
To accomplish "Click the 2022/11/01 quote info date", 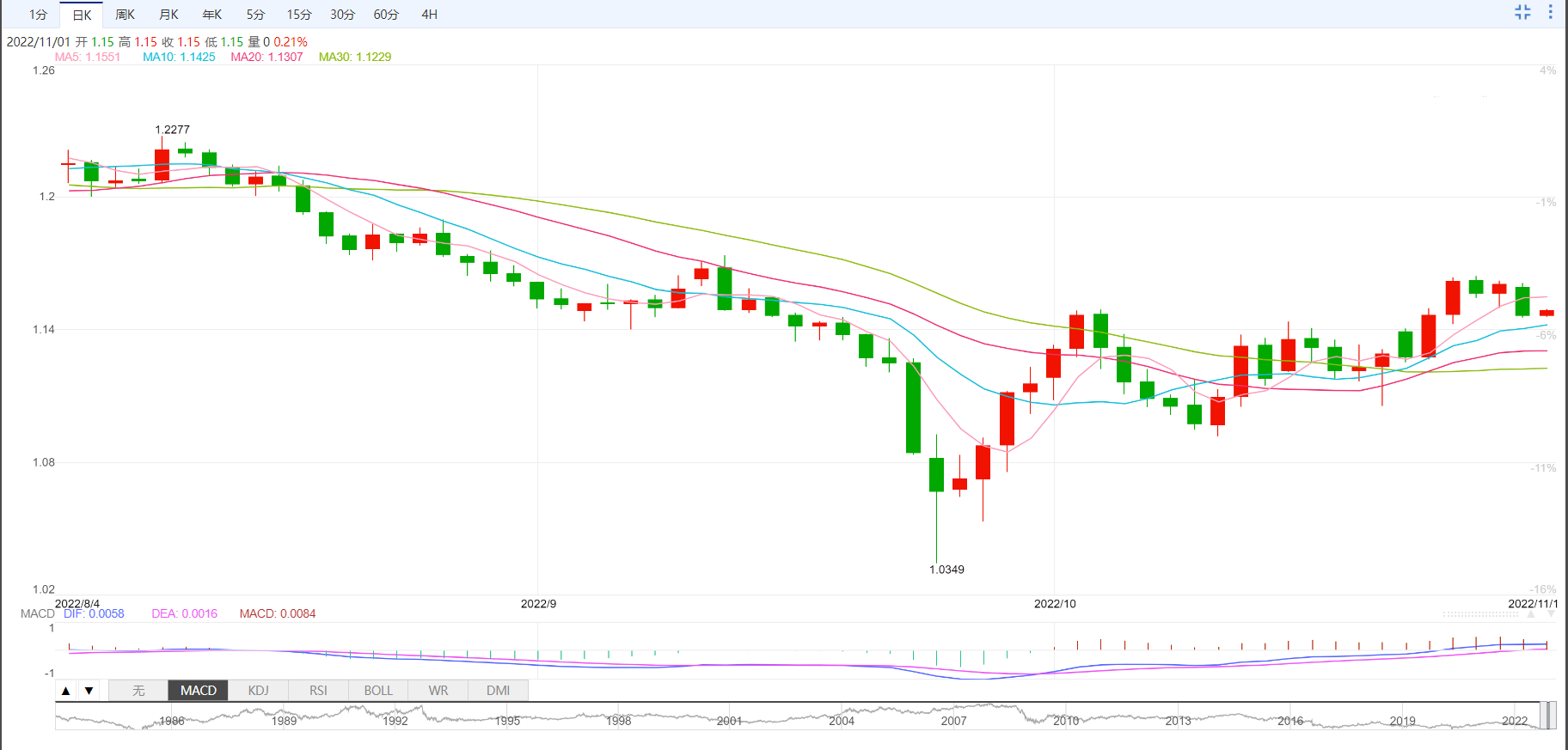I will [x=38, y=41].
